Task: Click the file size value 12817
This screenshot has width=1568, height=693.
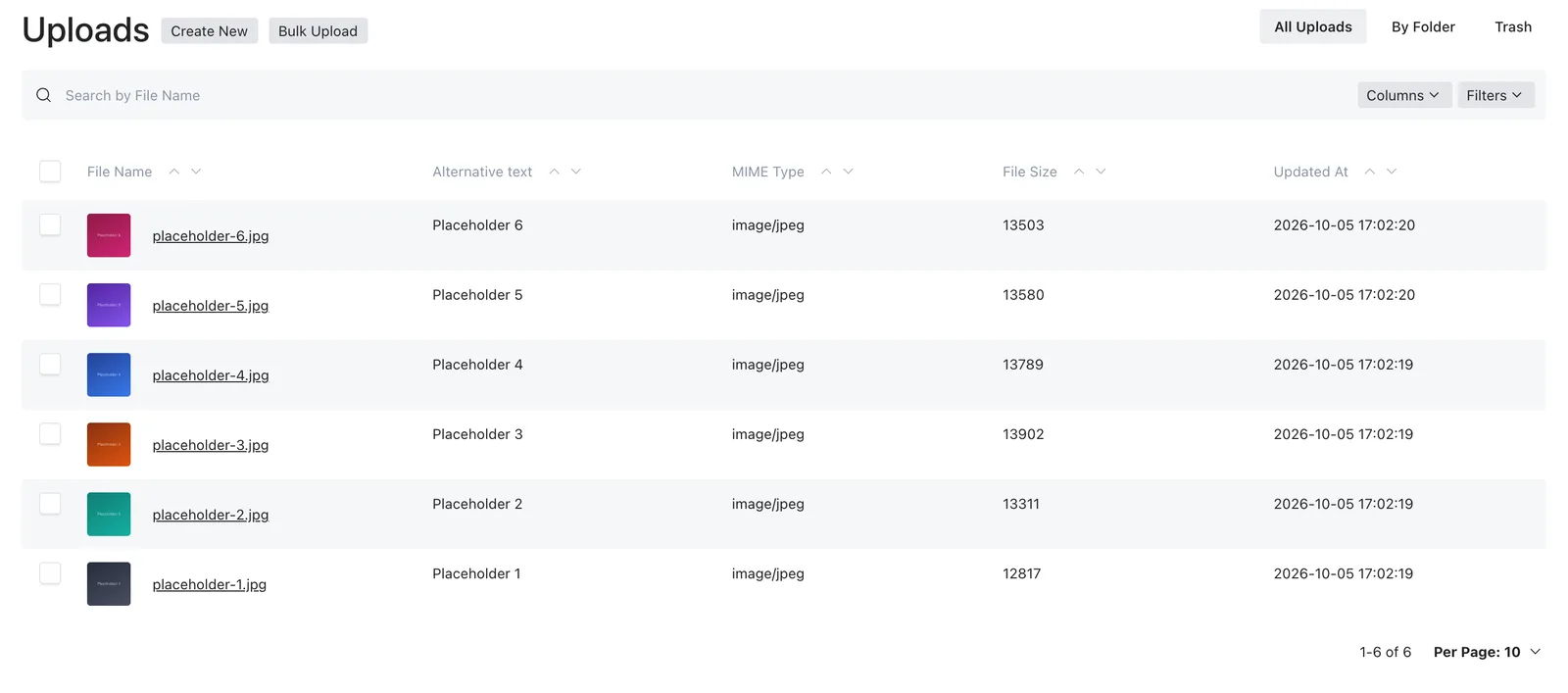Action: pyautogui.click(x=1021, y=572)
